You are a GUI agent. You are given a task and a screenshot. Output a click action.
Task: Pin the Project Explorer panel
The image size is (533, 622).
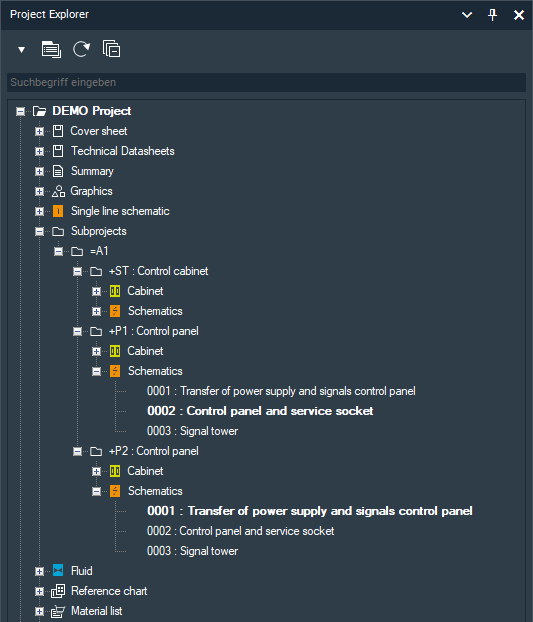coord(492,15)
